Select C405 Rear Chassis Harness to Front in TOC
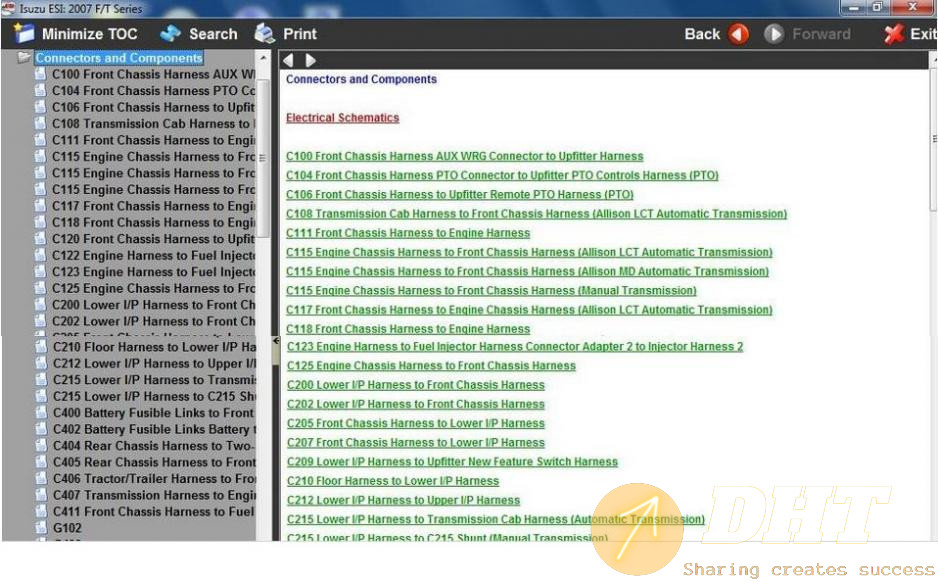Image resolution: width=938 pixels, height=582 pixels. coord(154,462)
